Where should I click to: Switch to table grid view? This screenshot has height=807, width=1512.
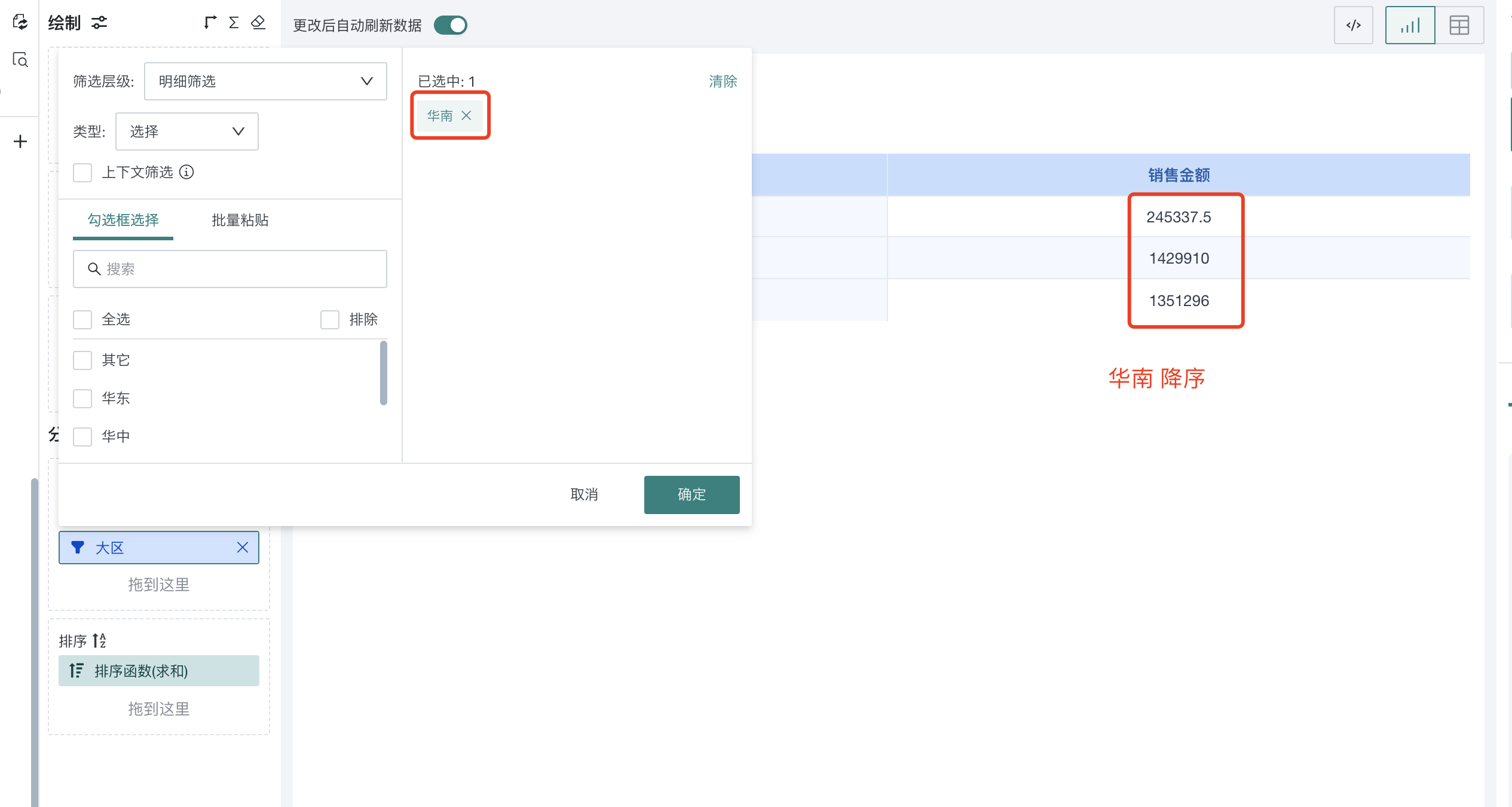click(x=1459, y=25)
